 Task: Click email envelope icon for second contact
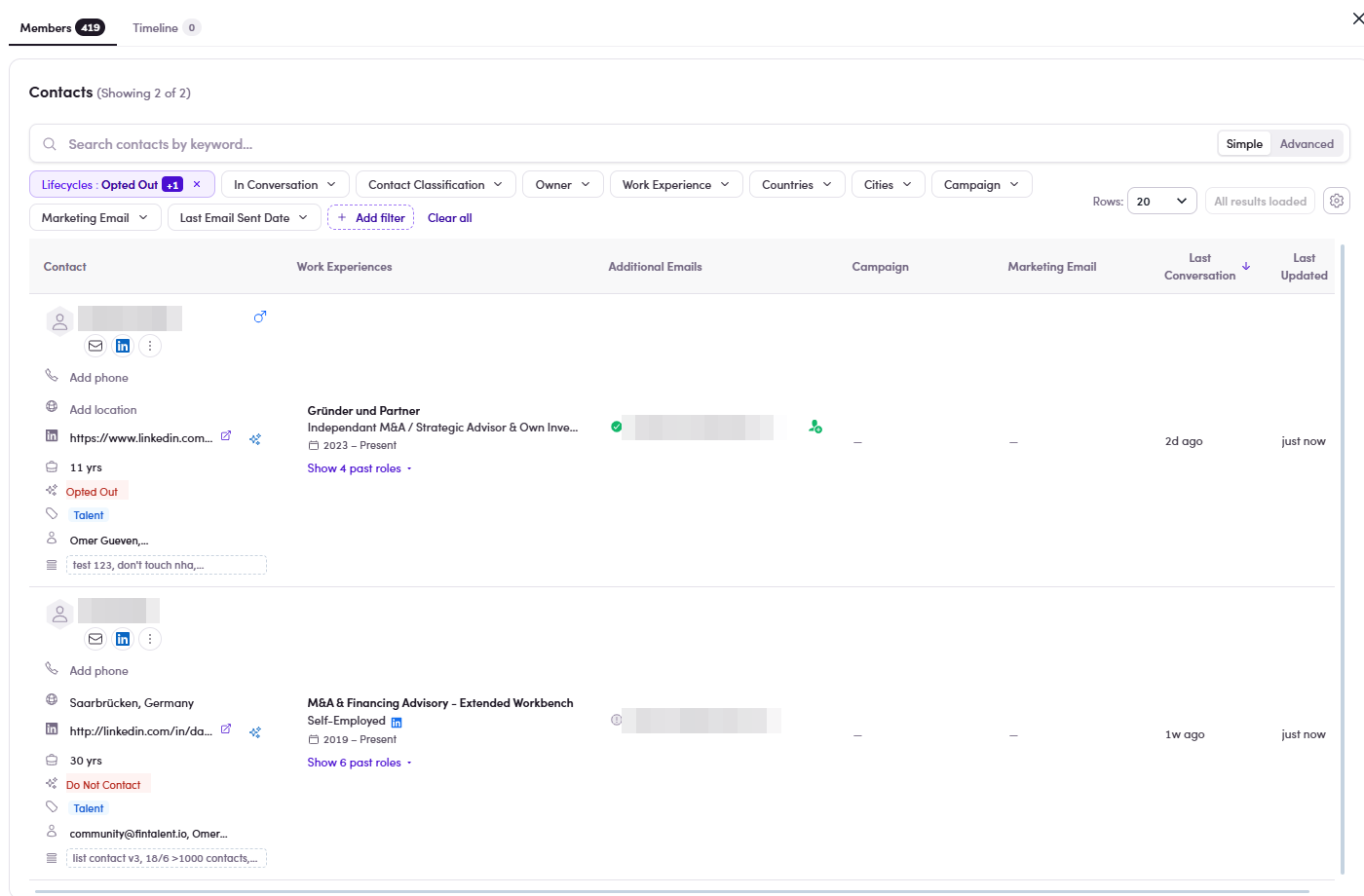click(x=95, y=639)
